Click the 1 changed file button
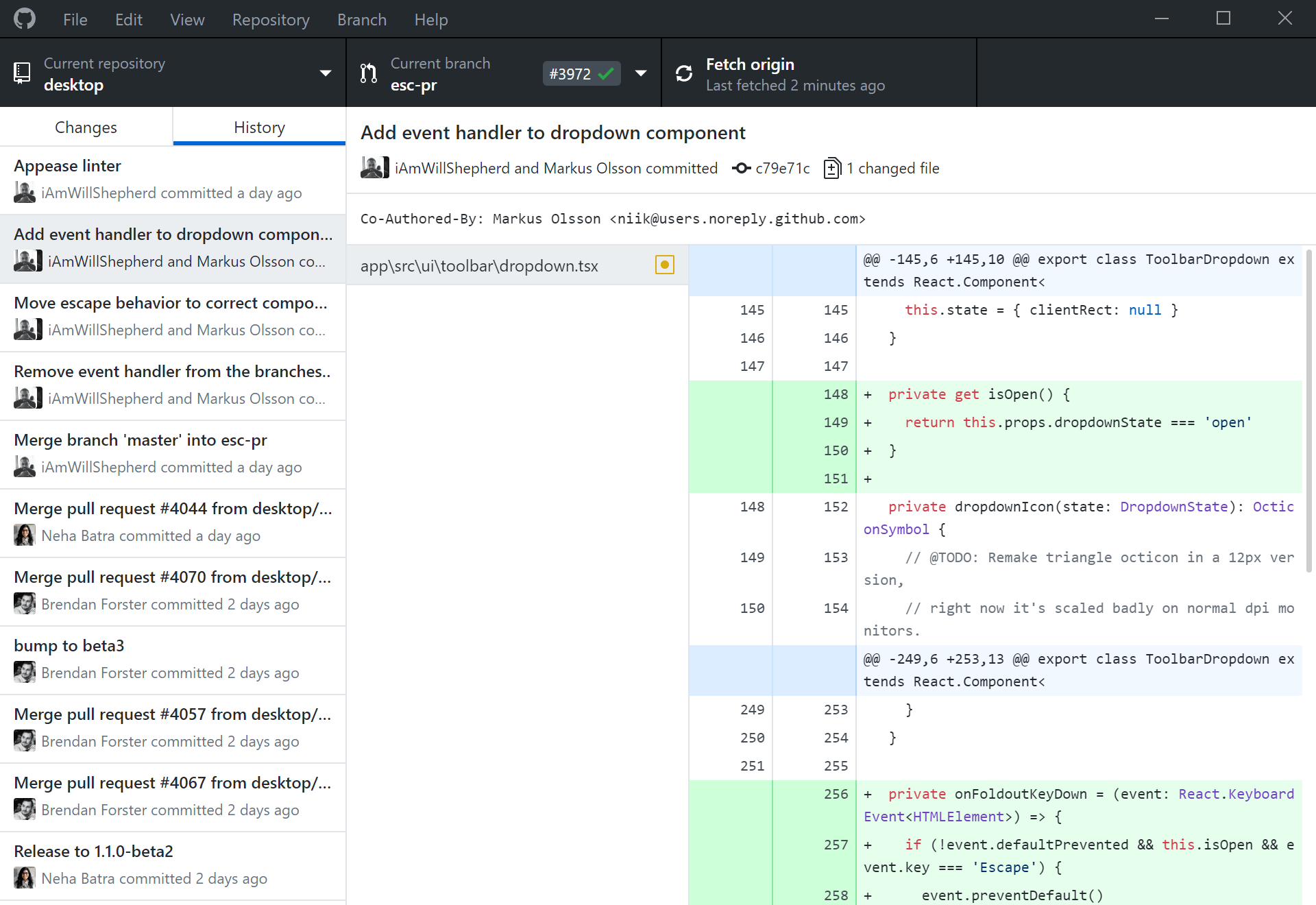 coord(879,168)
